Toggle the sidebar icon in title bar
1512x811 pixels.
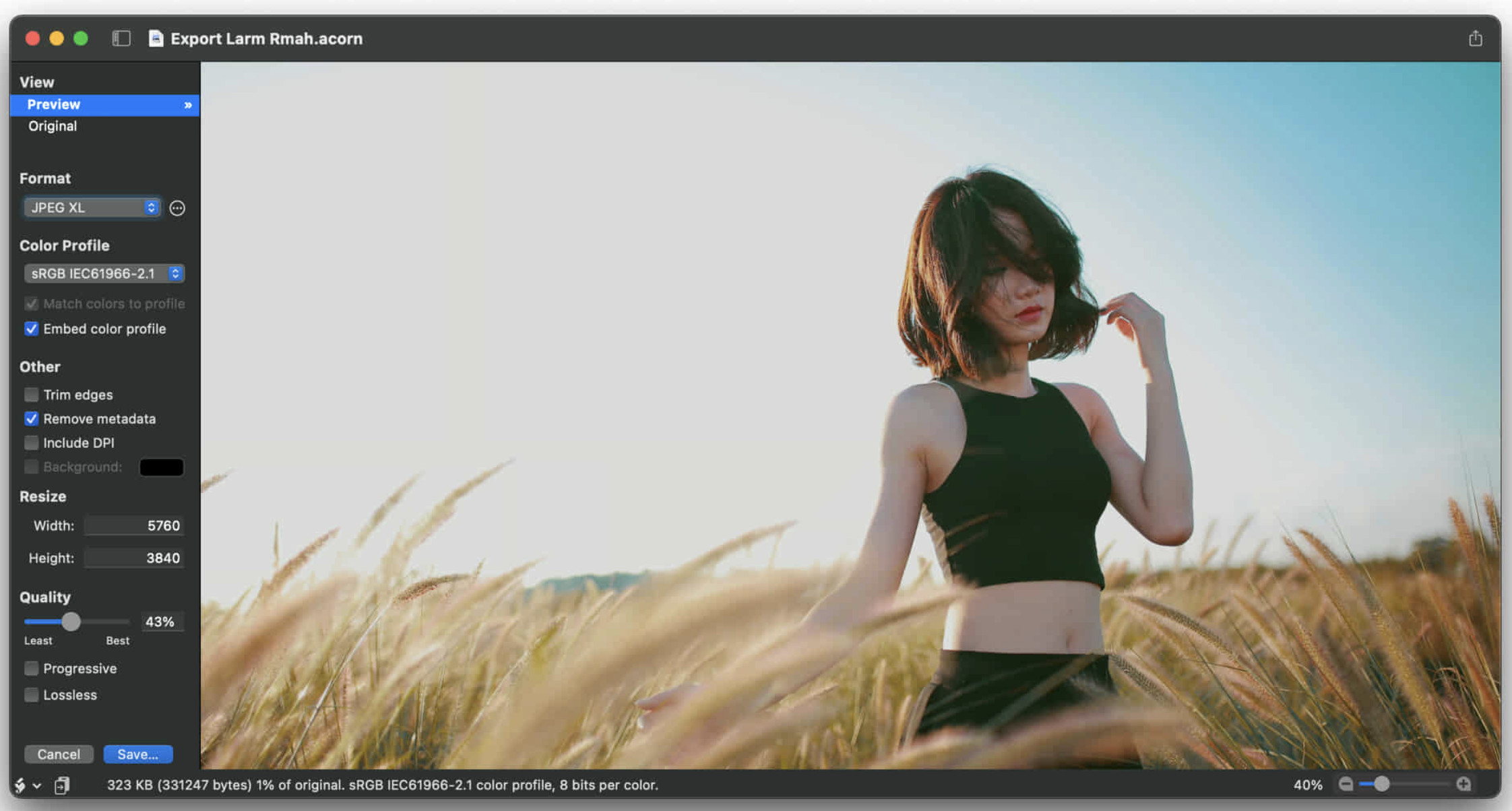[121, 38]
